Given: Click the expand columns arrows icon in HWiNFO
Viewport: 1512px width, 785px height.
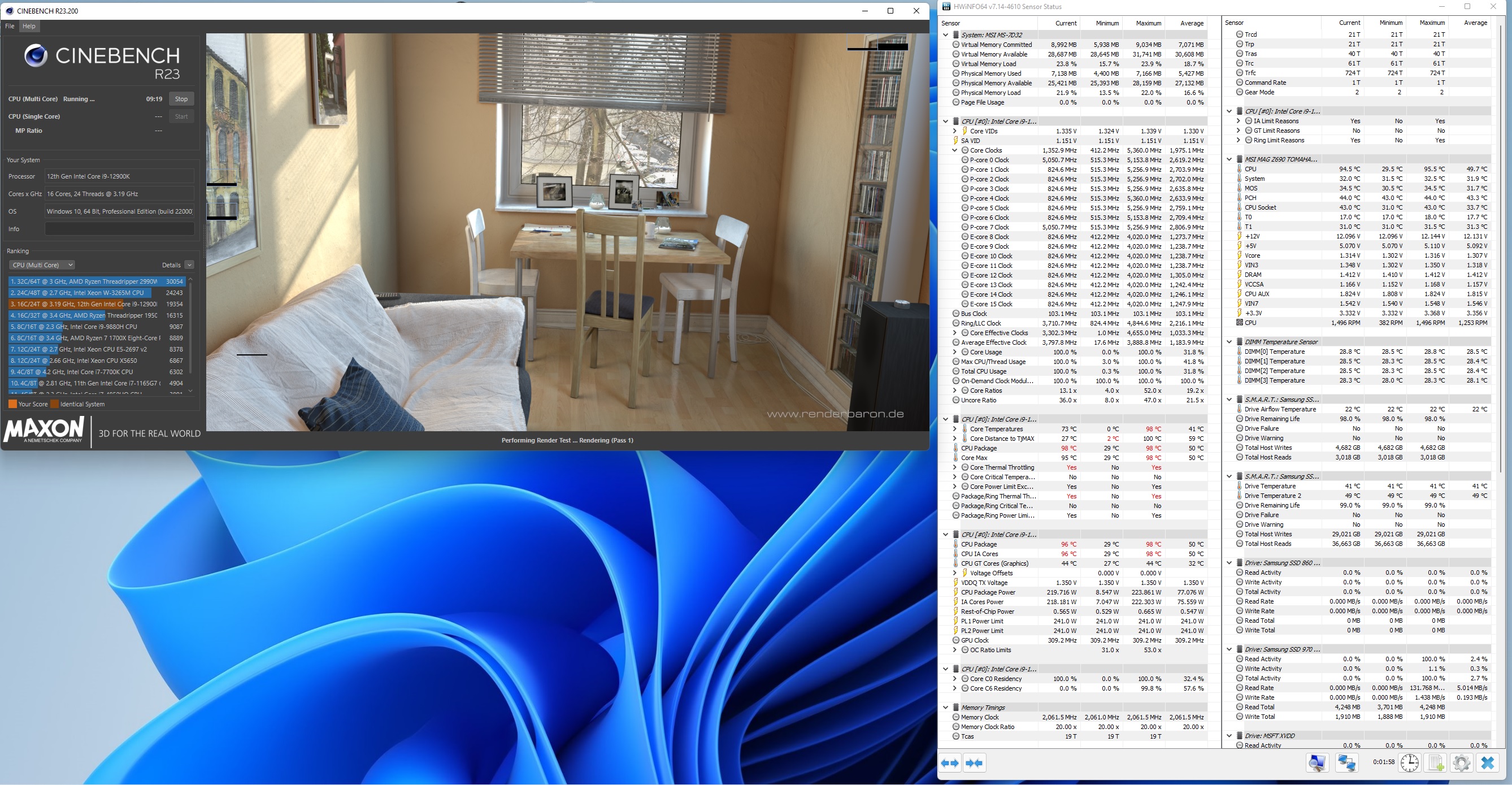Looking at the screenshot, I should point(950,763).
